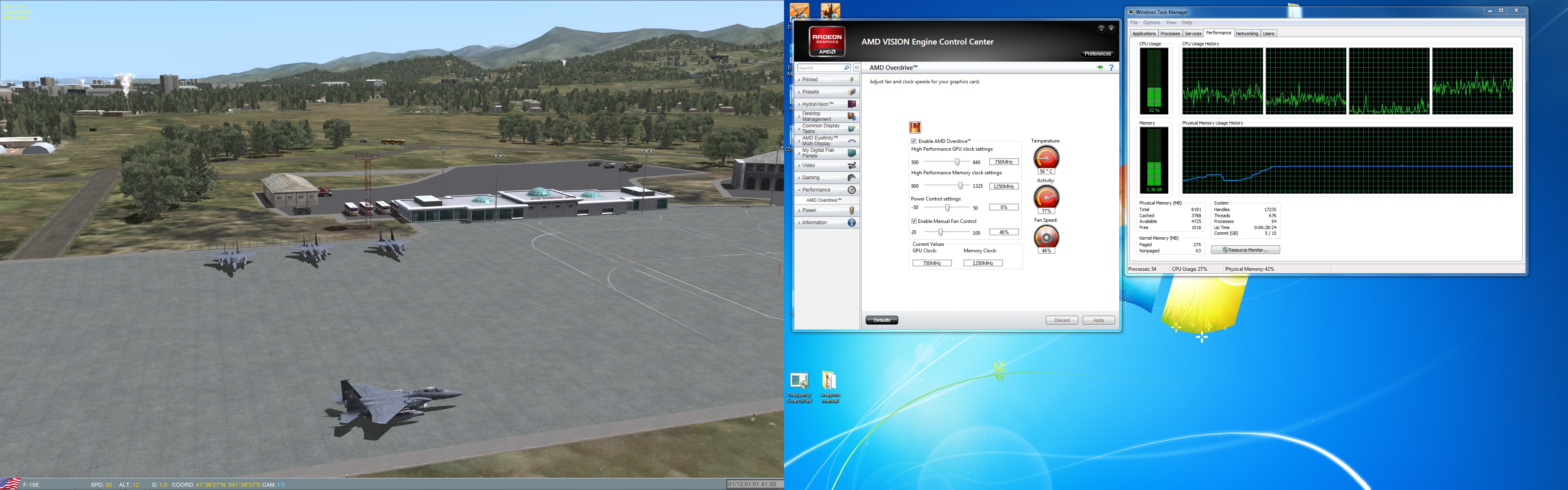
Task: Click the Pinned category pin icon
Action: 851,80
